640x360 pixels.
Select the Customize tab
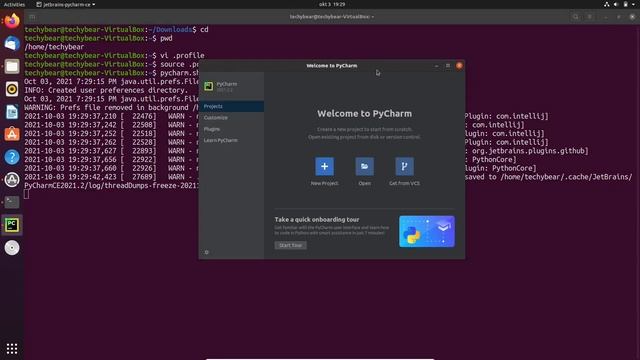pos(231,118)
